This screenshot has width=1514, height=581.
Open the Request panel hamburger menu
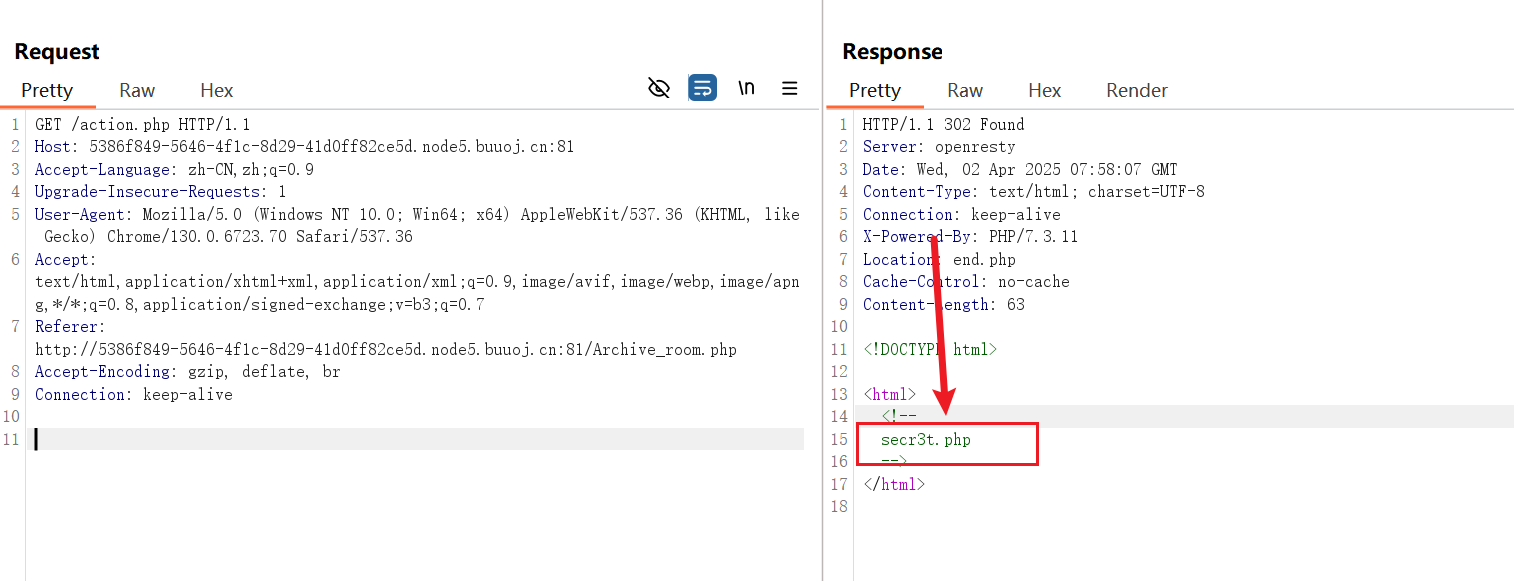pyautogui.click(x=790, y=88)
